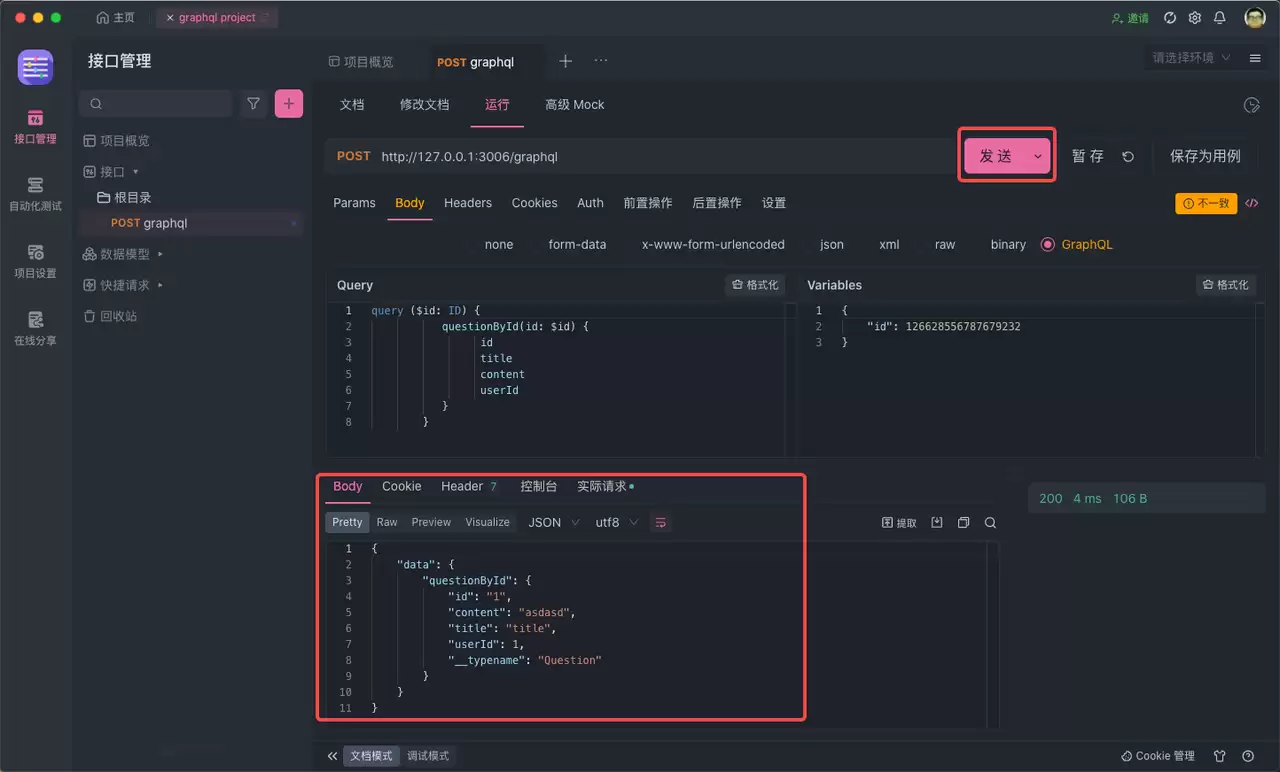Select the binary body type
This screenshot has width=1280, height=772.
pyautogui.click(x=1008, y=244)
